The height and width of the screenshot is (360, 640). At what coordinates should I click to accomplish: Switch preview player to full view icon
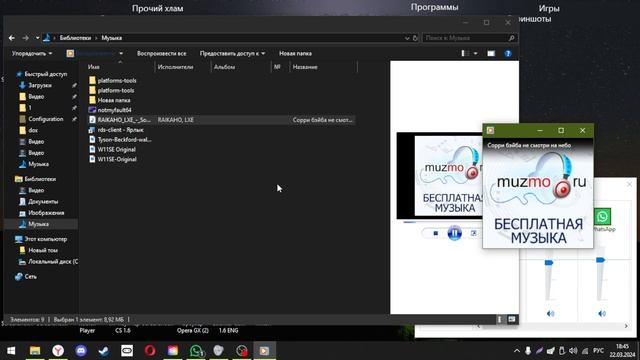pos(473,233)
